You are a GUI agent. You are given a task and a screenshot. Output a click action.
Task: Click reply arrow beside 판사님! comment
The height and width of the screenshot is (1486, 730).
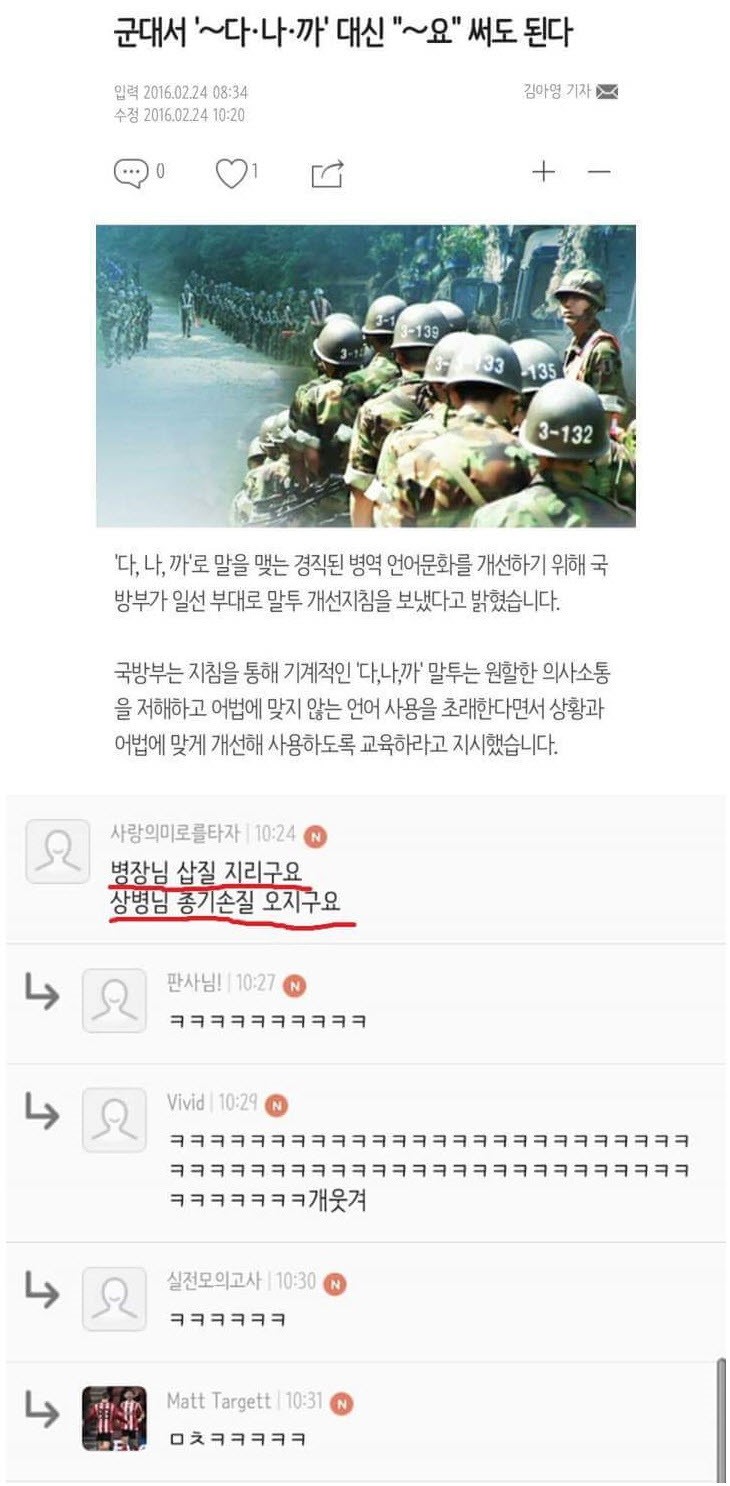[41, 994]
